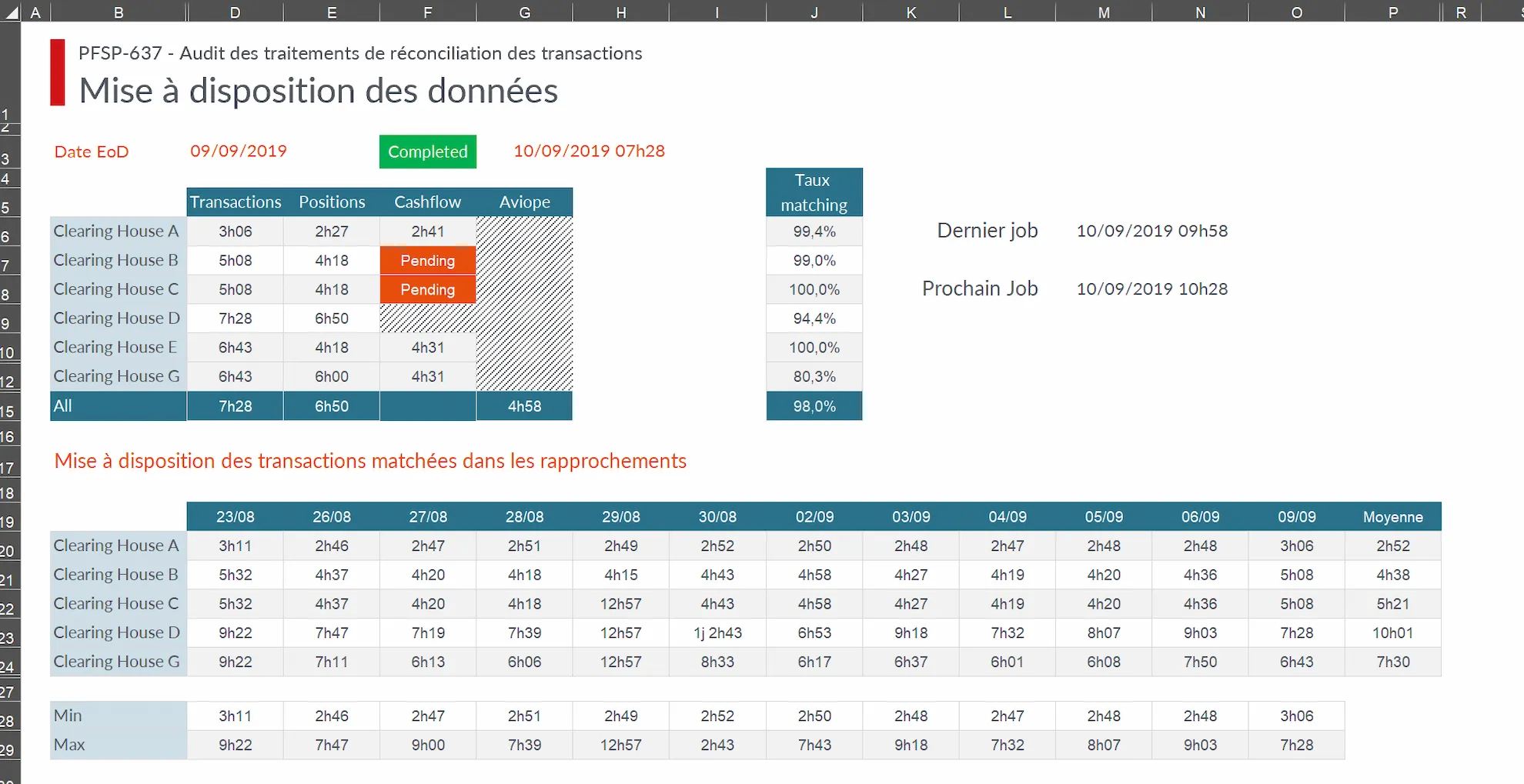Click the Pending cell for Clearing House C
This screenshot has height=784, width=1524.
tap(427, 289)
